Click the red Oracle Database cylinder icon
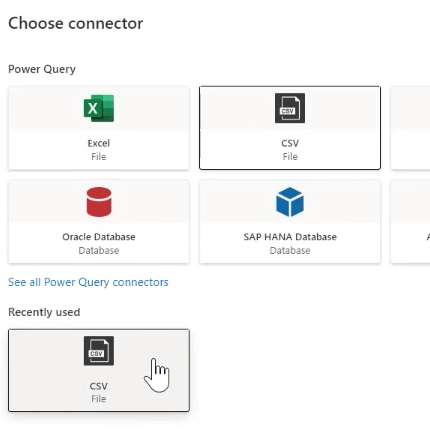 tap(99, 202)
